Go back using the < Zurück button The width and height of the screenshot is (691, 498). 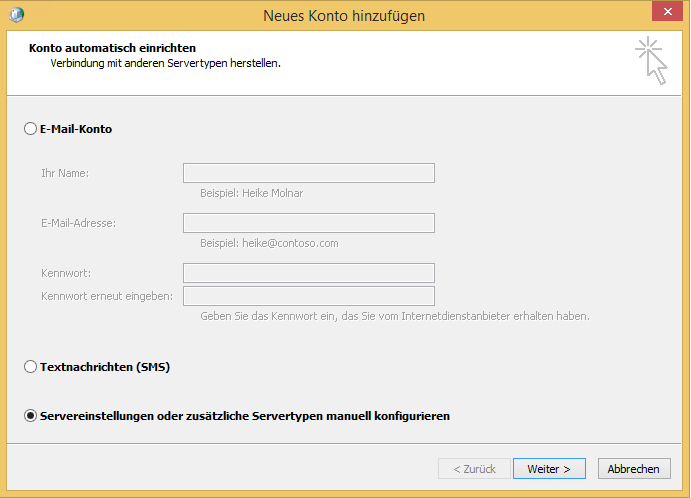474,469
